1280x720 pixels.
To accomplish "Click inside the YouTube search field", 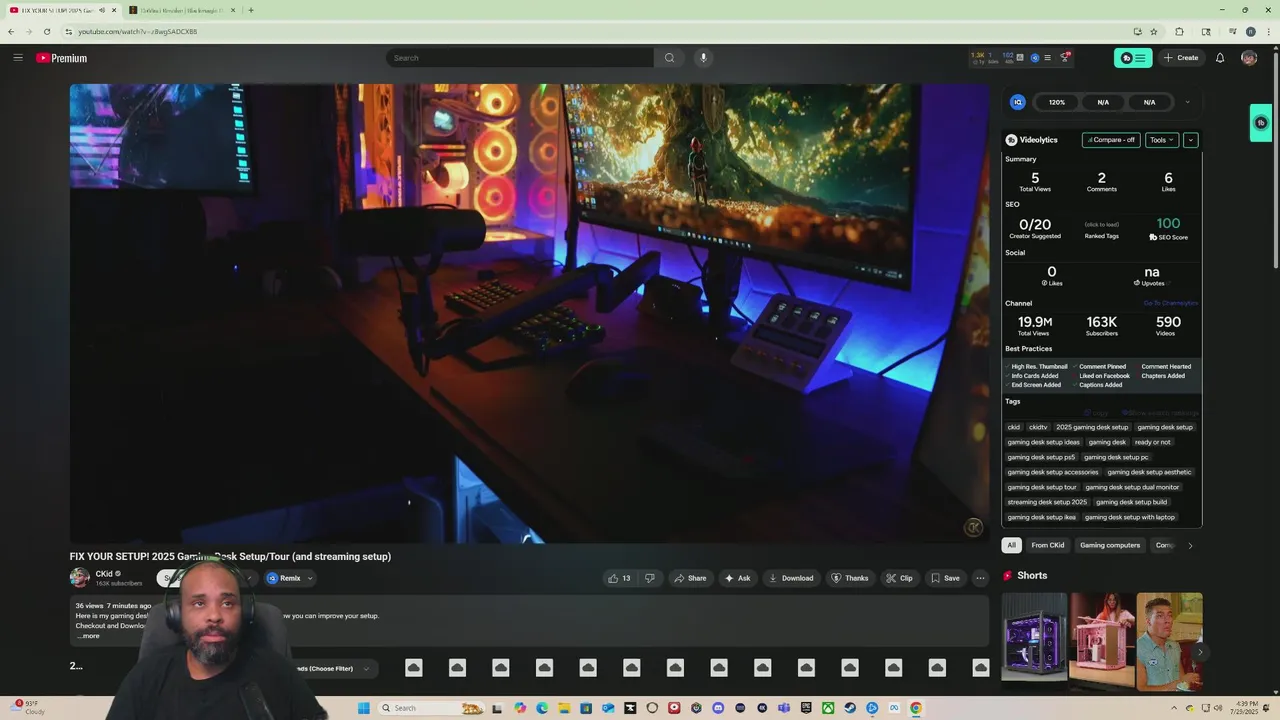I will (520, 58).
